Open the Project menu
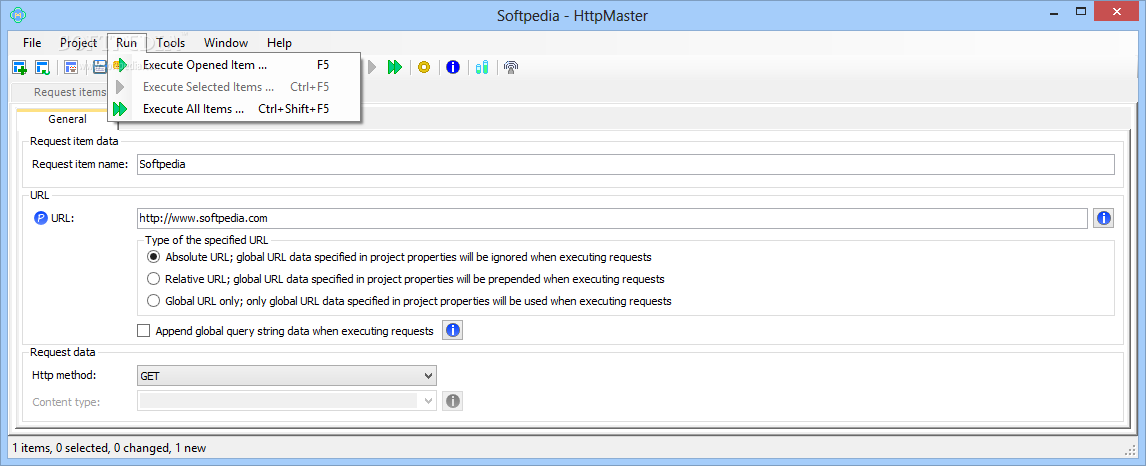This screenshot has width=1146, height=466. (78, 42)
